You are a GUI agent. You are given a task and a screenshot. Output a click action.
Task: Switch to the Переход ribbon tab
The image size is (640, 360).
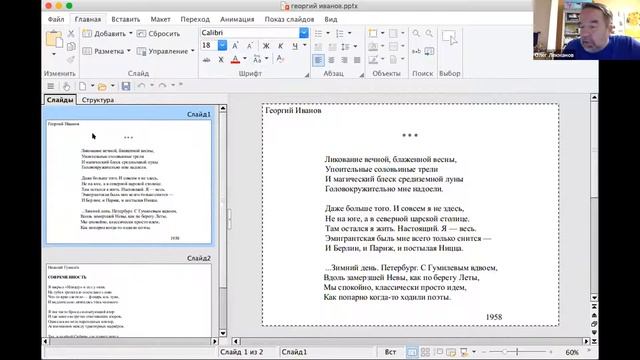[x=195, y=19]
